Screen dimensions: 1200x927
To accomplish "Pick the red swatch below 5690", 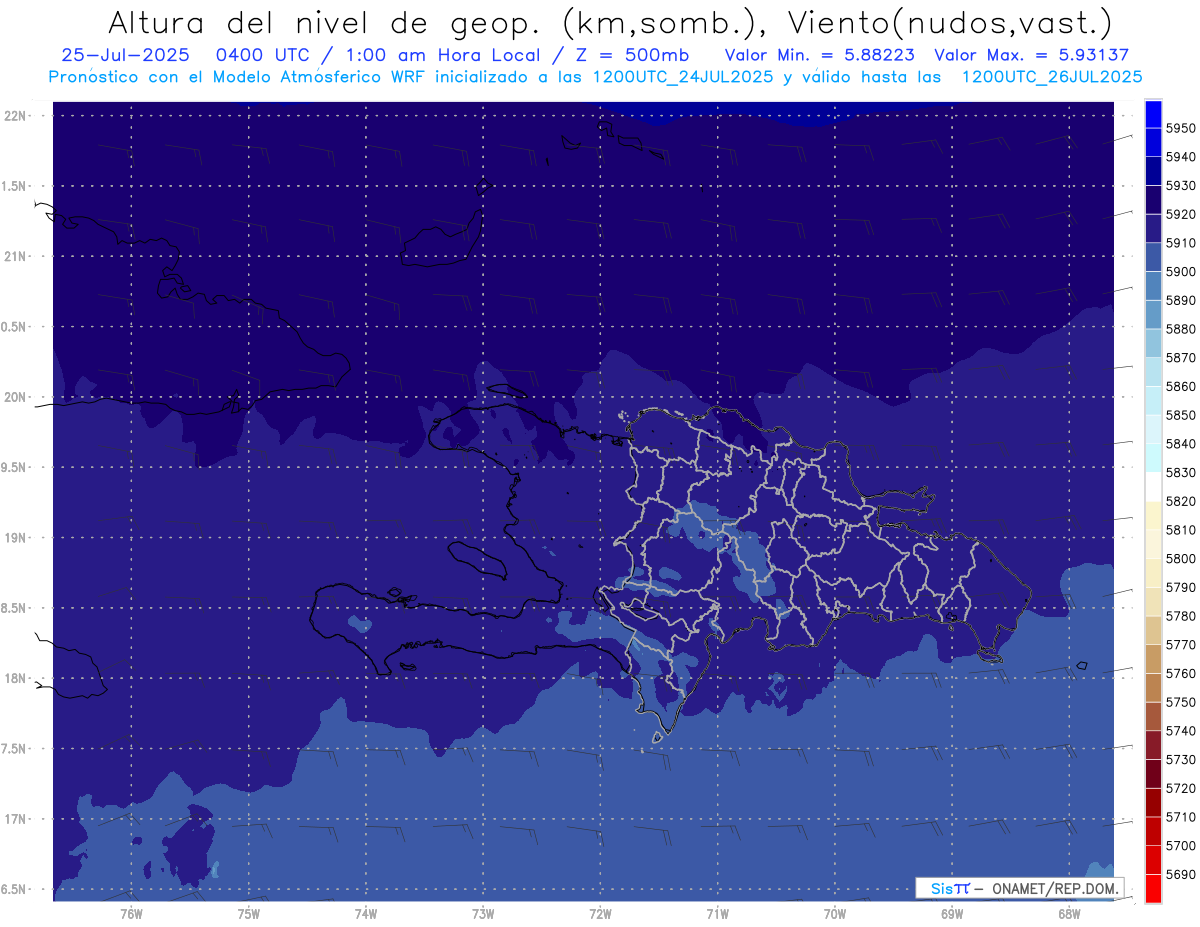I will 1153,888.
